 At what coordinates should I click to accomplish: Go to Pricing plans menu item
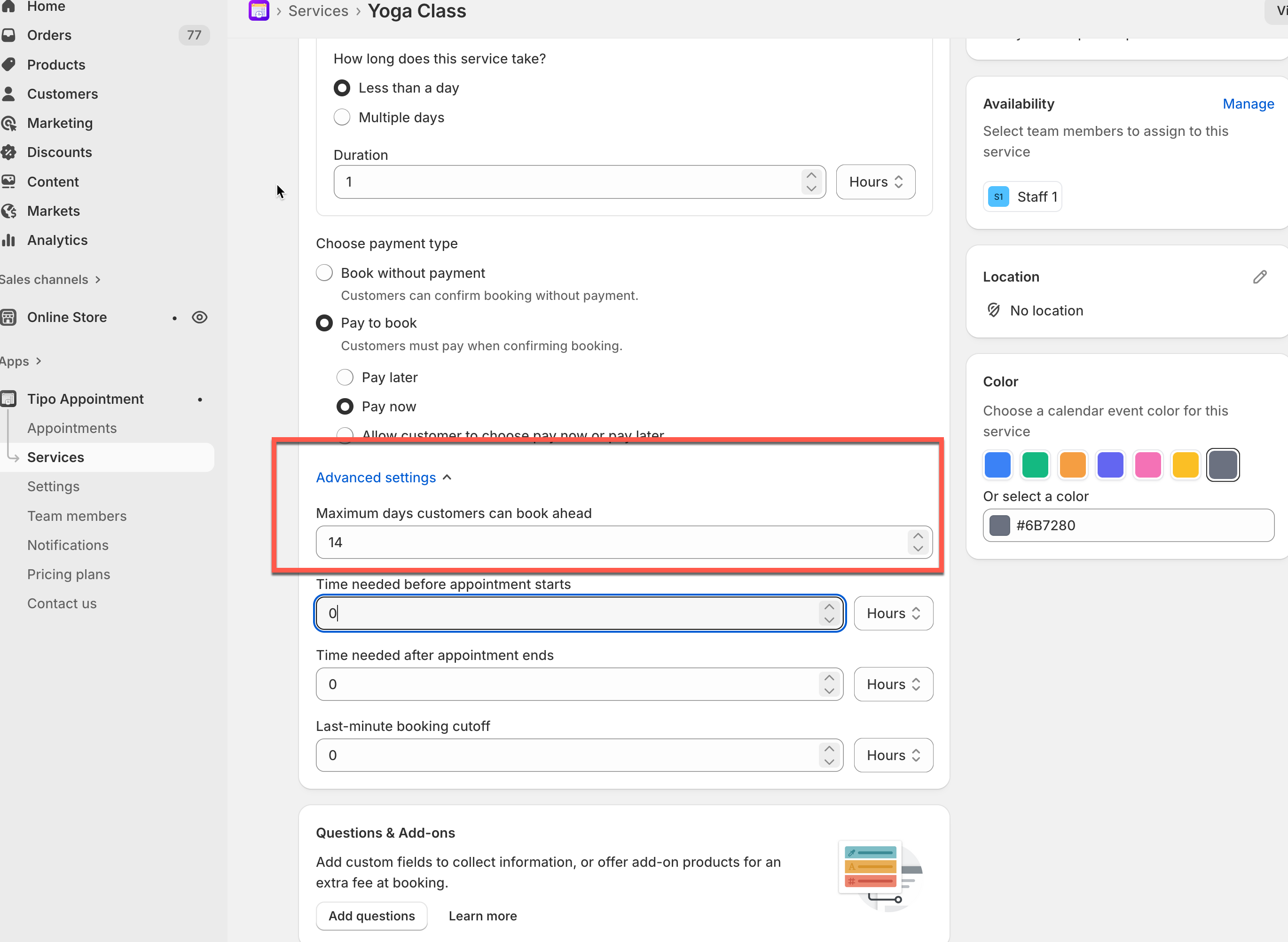coord(69,574)
